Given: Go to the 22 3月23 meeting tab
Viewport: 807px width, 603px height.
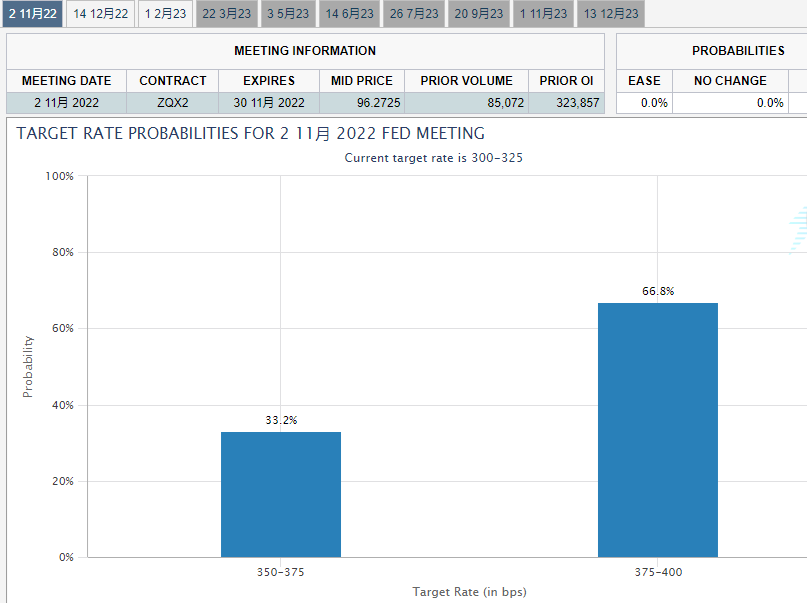Looking at the screenshot, I should [227, 14].
